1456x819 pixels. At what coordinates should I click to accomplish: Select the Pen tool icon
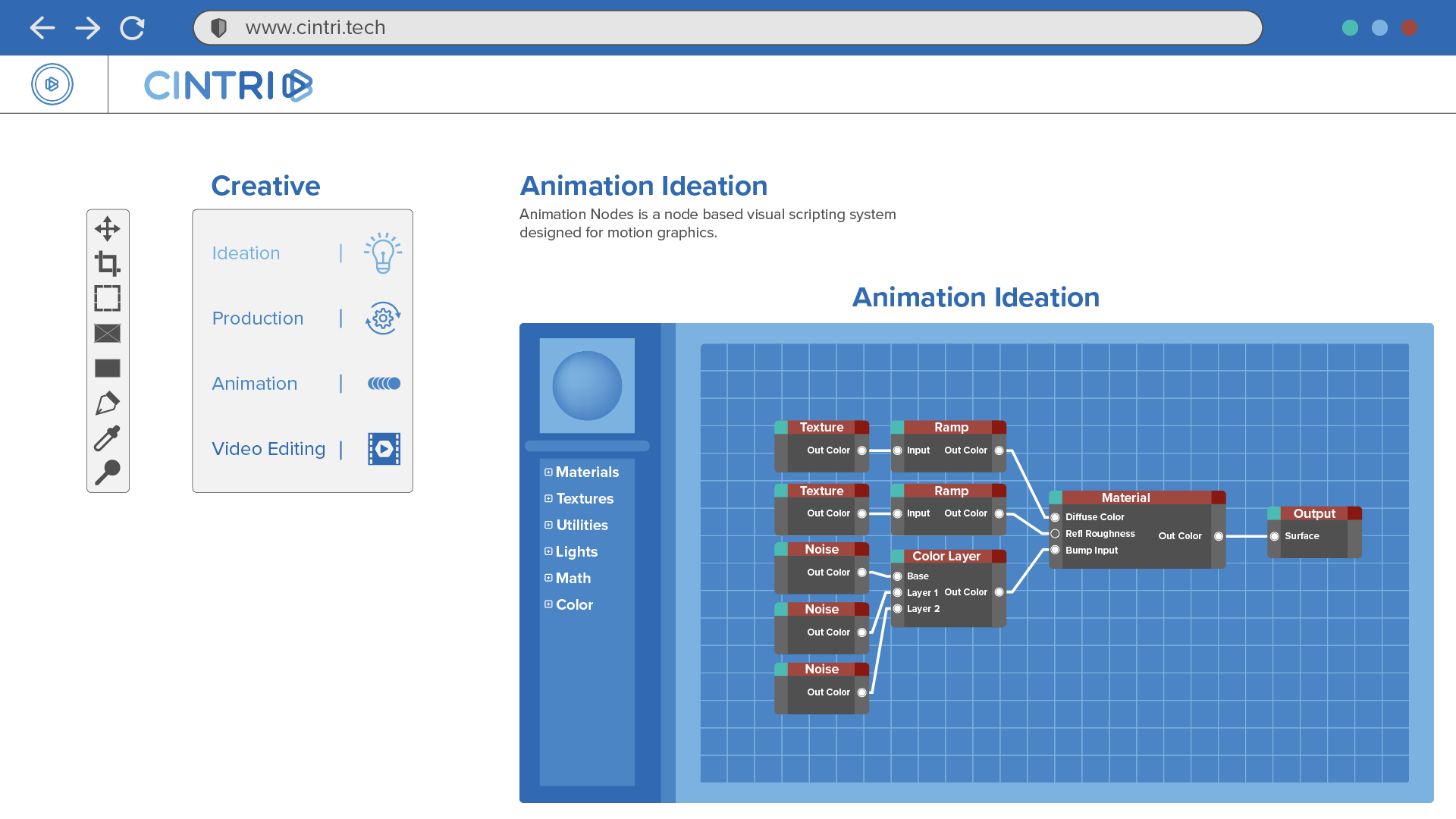[107, 403]
